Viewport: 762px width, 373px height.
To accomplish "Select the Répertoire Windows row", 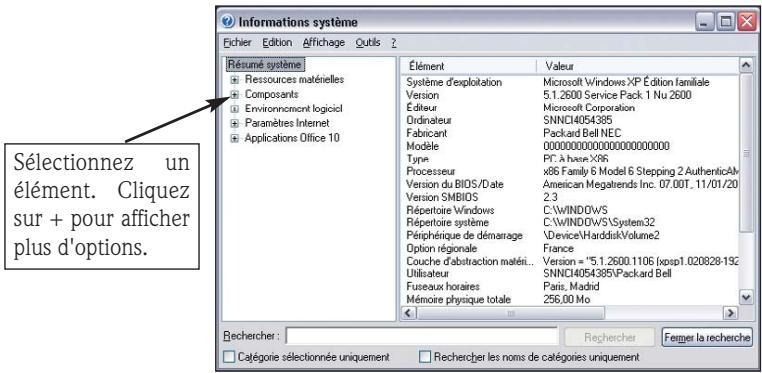I will pos(572,210).
